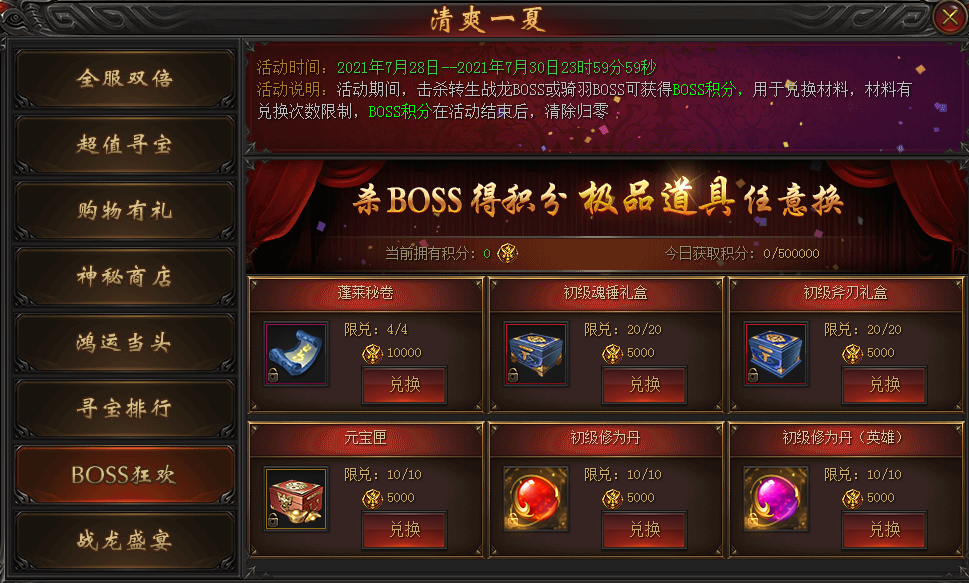969x583 pixels.
Task: Open the 元宝匣 red treasure box icon
Action: coord(296,499)
